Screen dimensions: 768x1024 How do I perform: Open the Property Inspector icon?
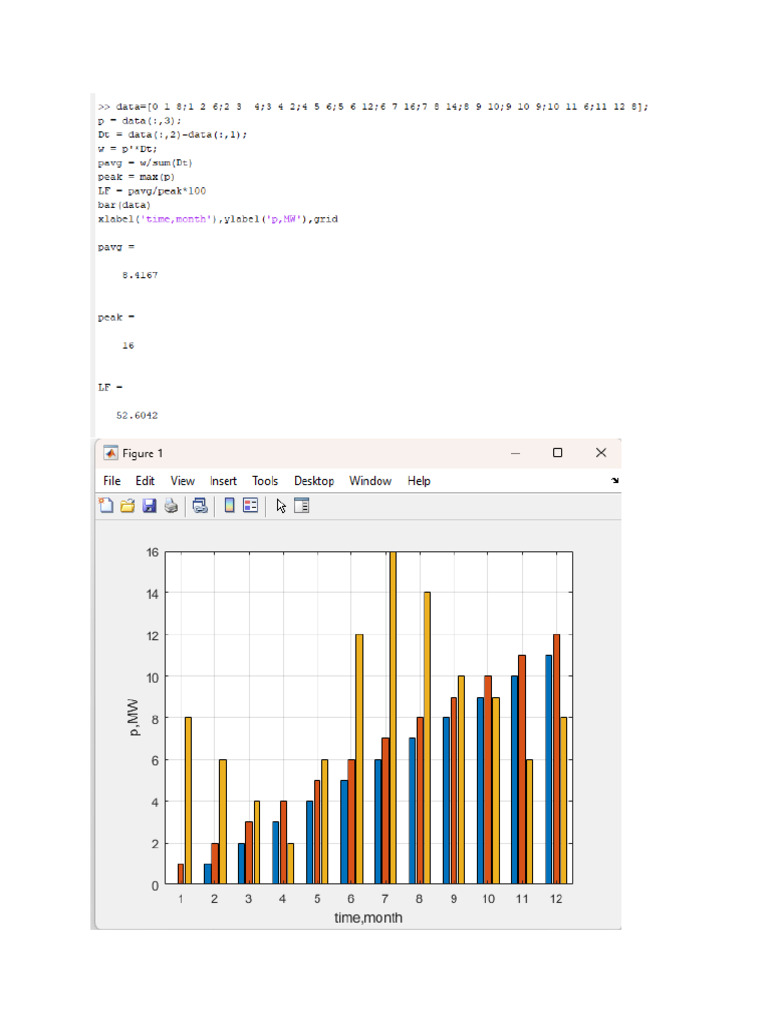click(302, 506)
